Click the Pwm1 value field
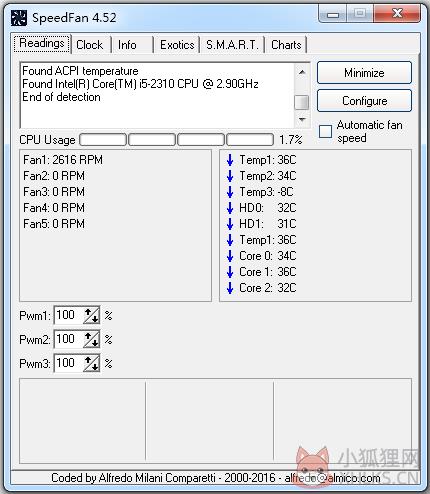Viewport: 430px width, 494px height. [x=68, y=315]
